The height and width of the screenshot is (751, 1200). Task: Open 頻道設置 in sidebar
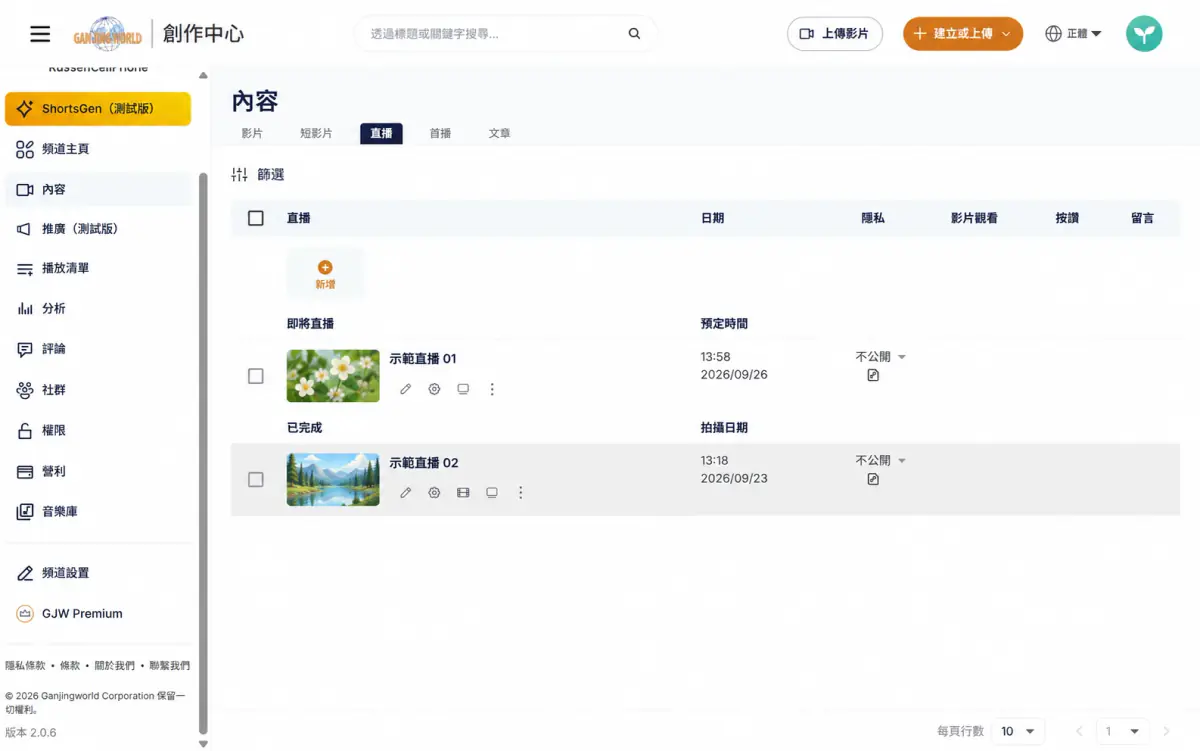coord(98,573)
